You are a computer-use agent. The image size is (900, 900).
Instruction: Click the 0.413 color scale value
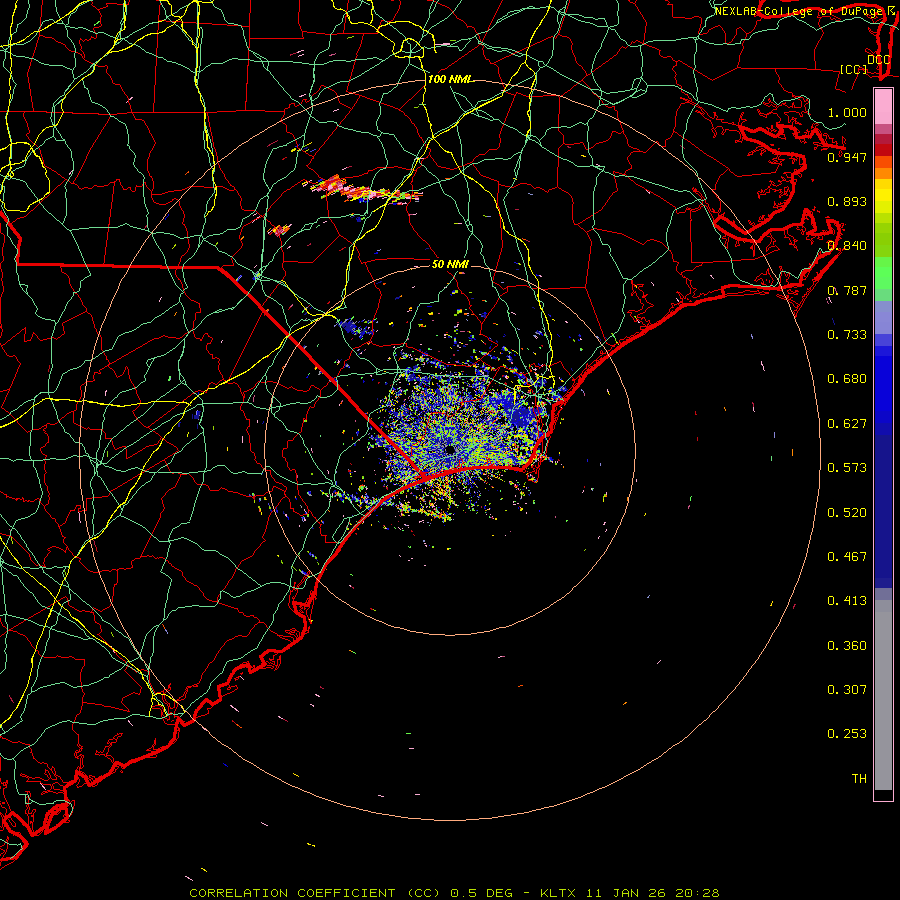point(847,601)
